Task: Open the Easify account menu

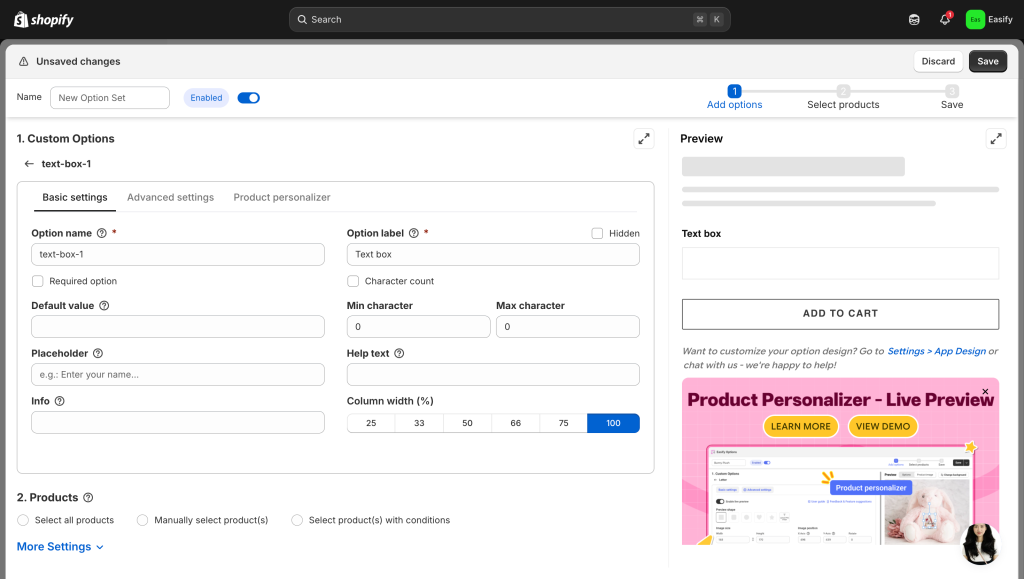Action: click(989, 20)
